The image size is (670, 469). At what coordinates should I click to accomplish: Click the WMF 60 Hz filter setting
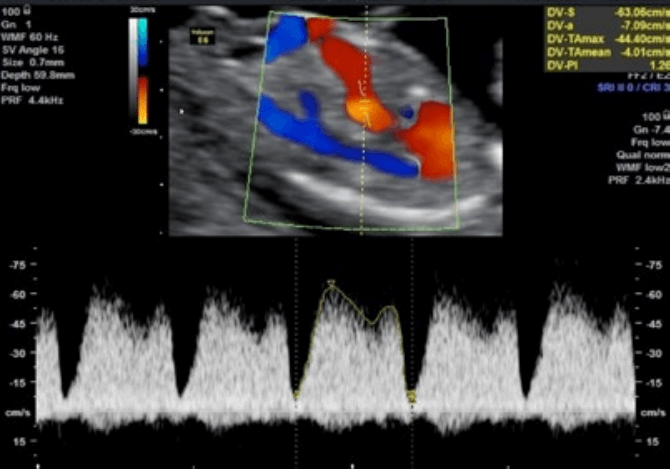click(x=33, y=35)
